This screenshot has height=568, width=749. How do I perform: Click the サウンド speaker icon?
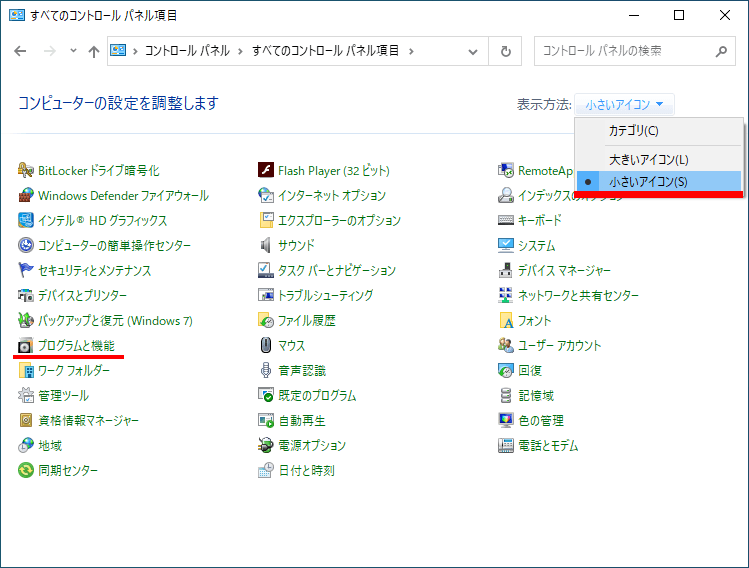point(266,246)
